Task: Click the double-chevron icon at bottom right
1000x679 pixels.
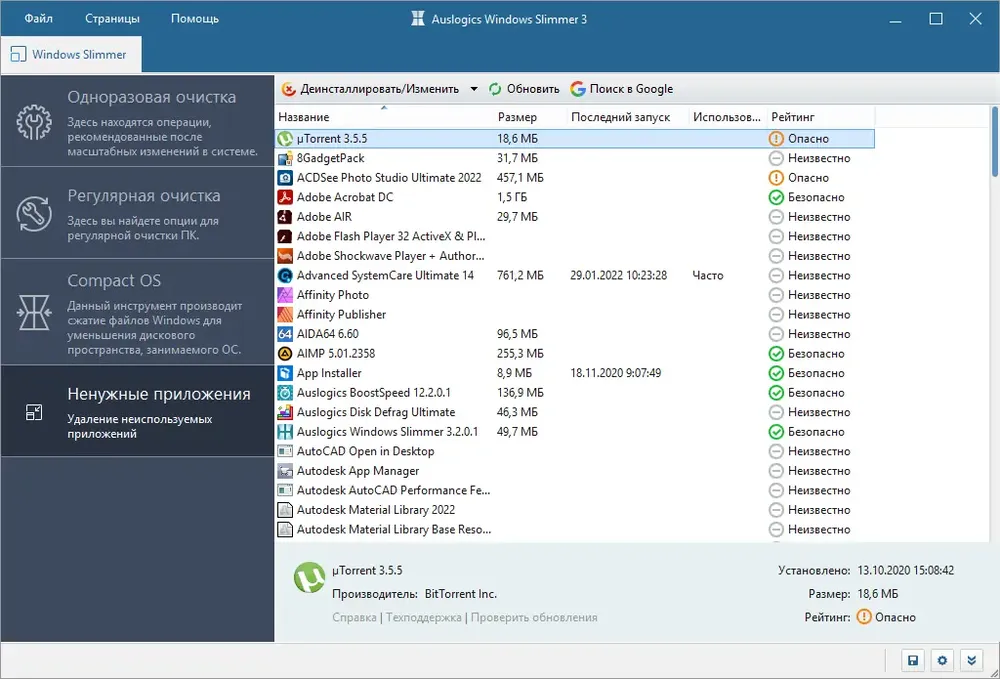Action: 971,661
